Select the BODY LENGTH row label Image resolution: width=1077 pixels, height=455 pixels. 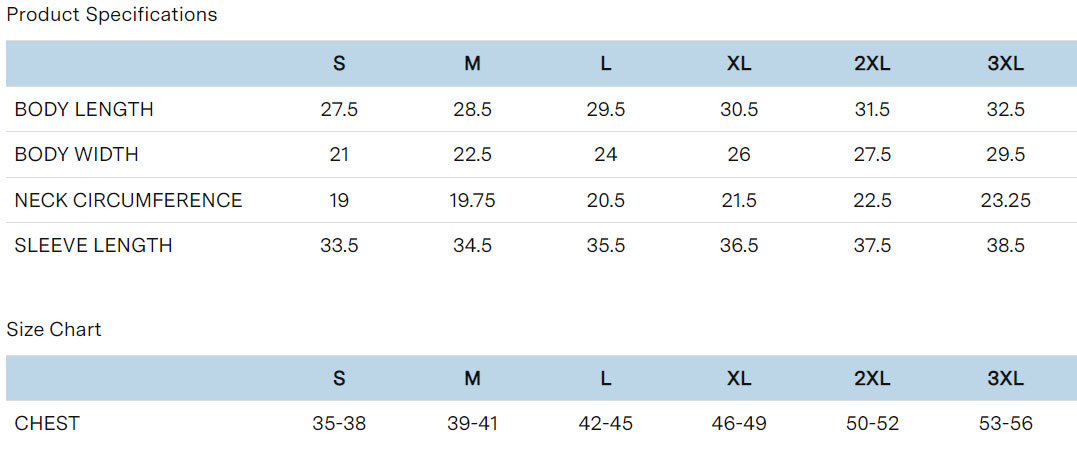point(84,110)
